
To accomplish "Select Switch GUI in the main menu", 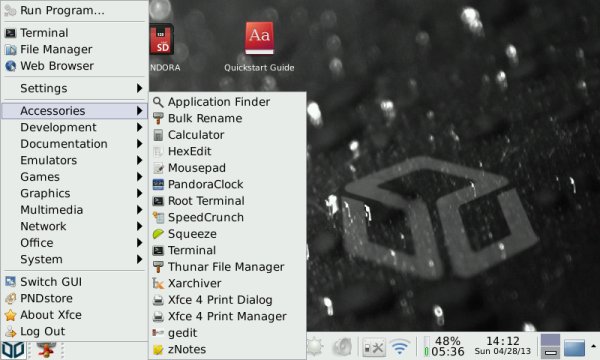I will coord(75,282).
